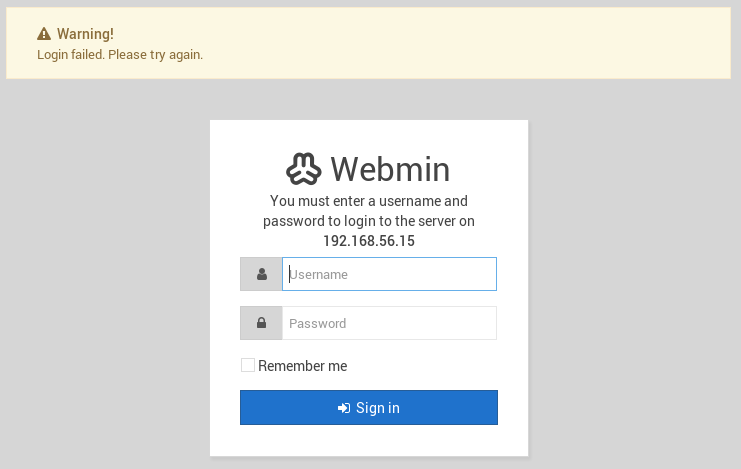
Task: Click the arrow icon on Sign in button
Action: [344, 408]
